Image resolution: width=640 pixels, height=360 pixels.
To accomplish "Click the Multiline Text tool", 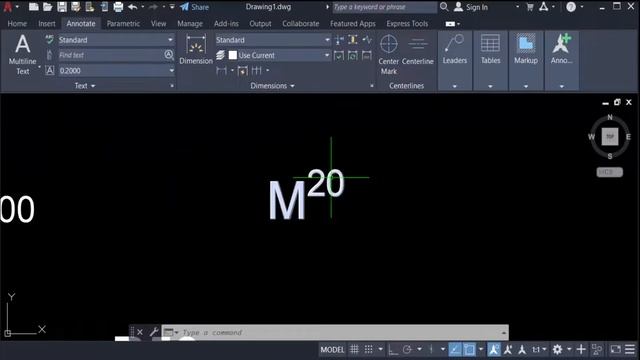I will (x=22, y=54).
